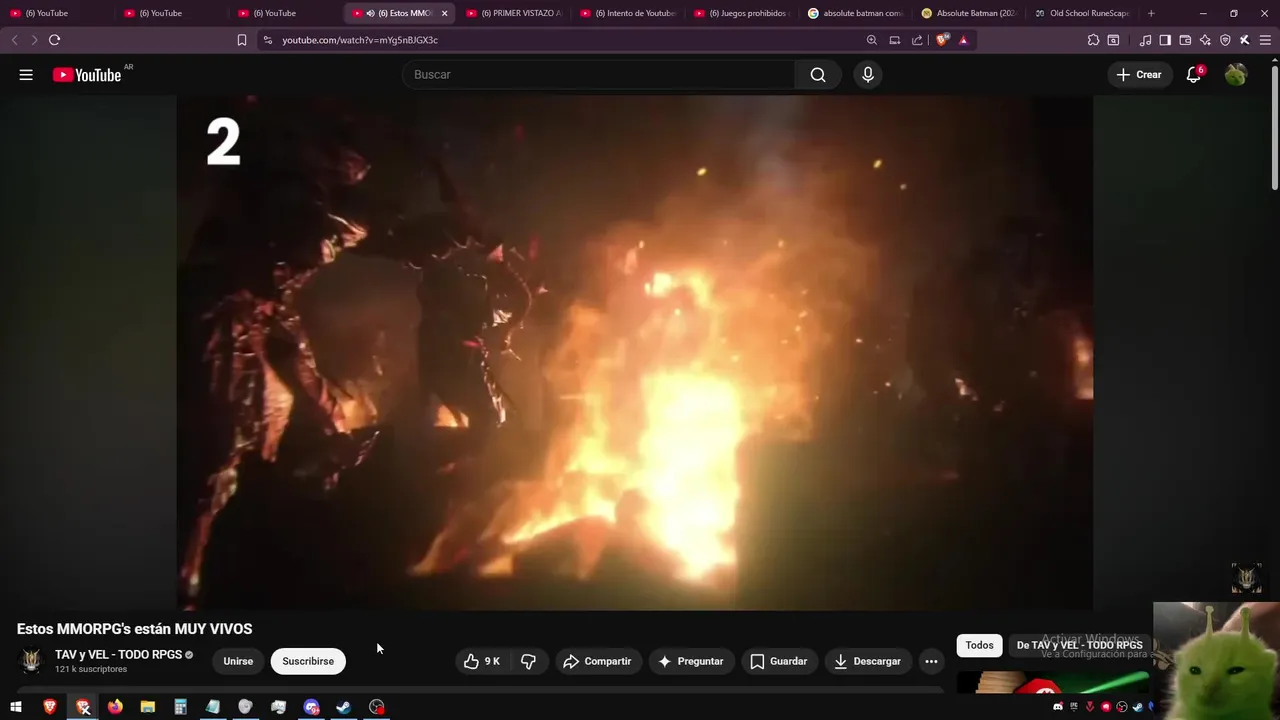The height and width of the screenshot is (720, 1280).
Task: Click the magnifying glass search button
Action: (x=818, y=75)
